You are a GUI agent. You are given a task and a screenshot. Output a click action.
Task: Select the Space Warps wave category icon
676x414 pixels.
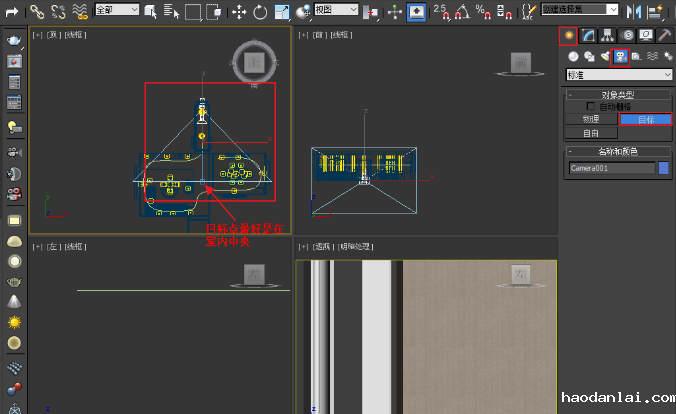click(x=652, y=56)
